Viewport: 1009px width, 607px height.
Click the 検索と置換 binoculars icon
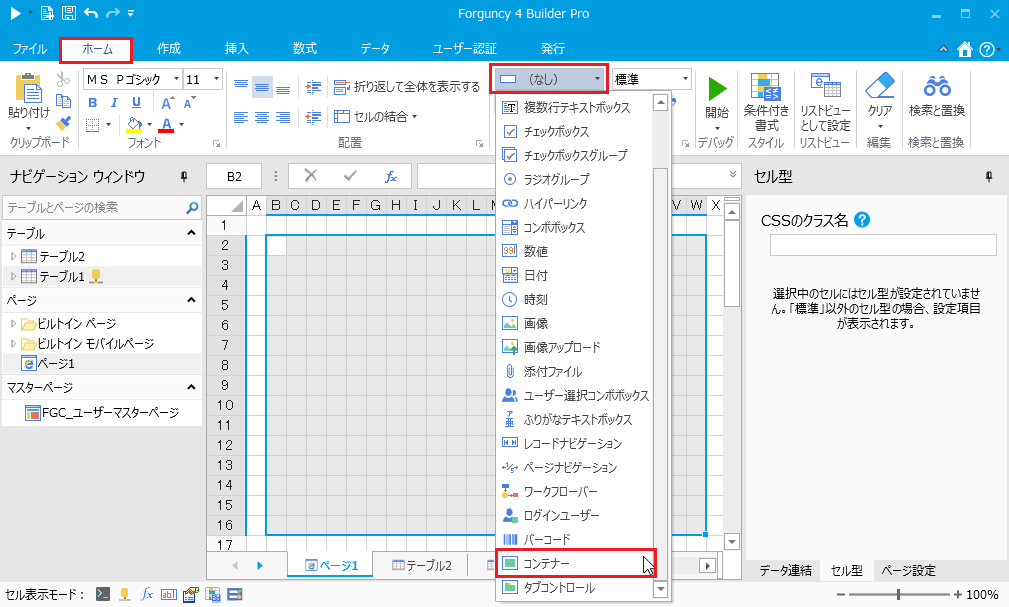pos(936,87)
